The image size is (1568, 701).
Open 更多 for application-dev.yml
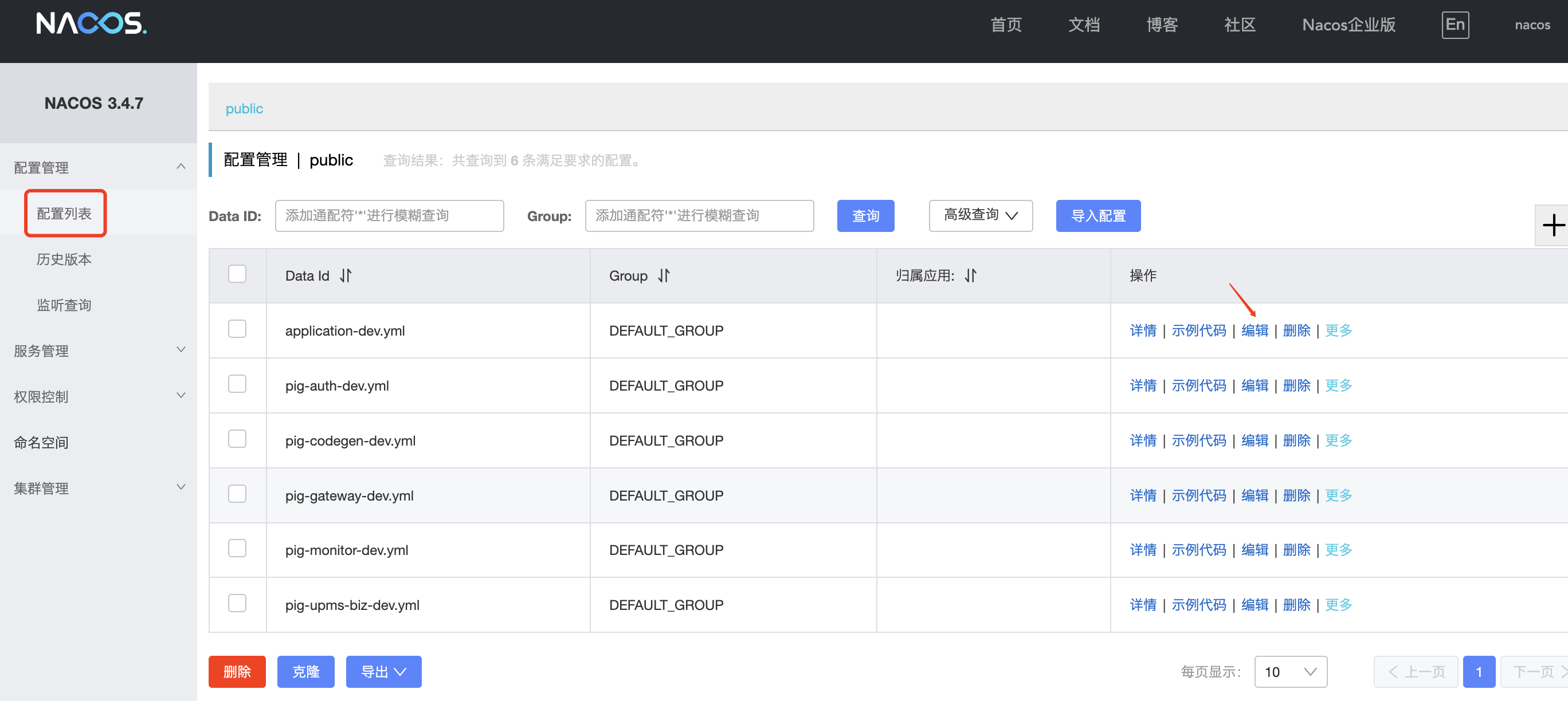1339,330
